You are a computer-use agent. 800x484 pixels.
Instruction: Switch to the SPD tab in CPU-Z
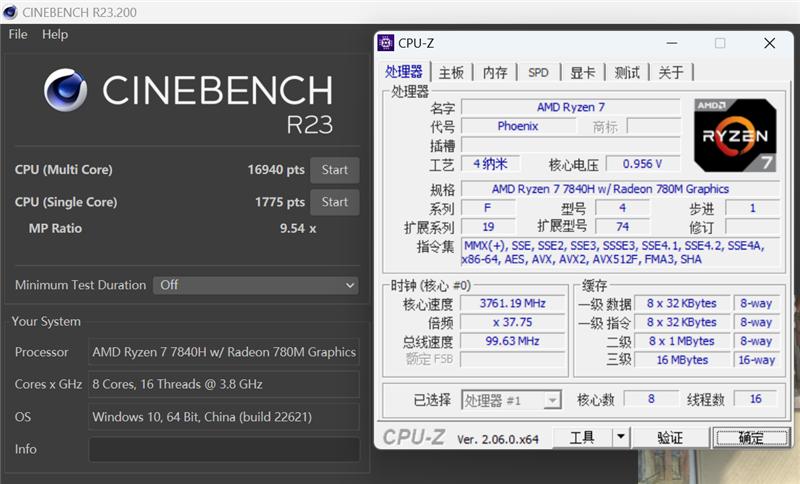coord(538,73)
